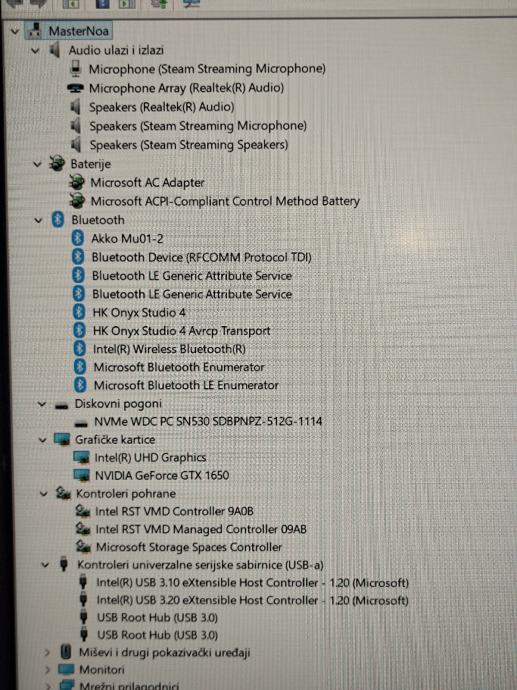Select Intel RST VMD Controller 9A0B
Screen dimensions: 517x690
coord(174,511)
